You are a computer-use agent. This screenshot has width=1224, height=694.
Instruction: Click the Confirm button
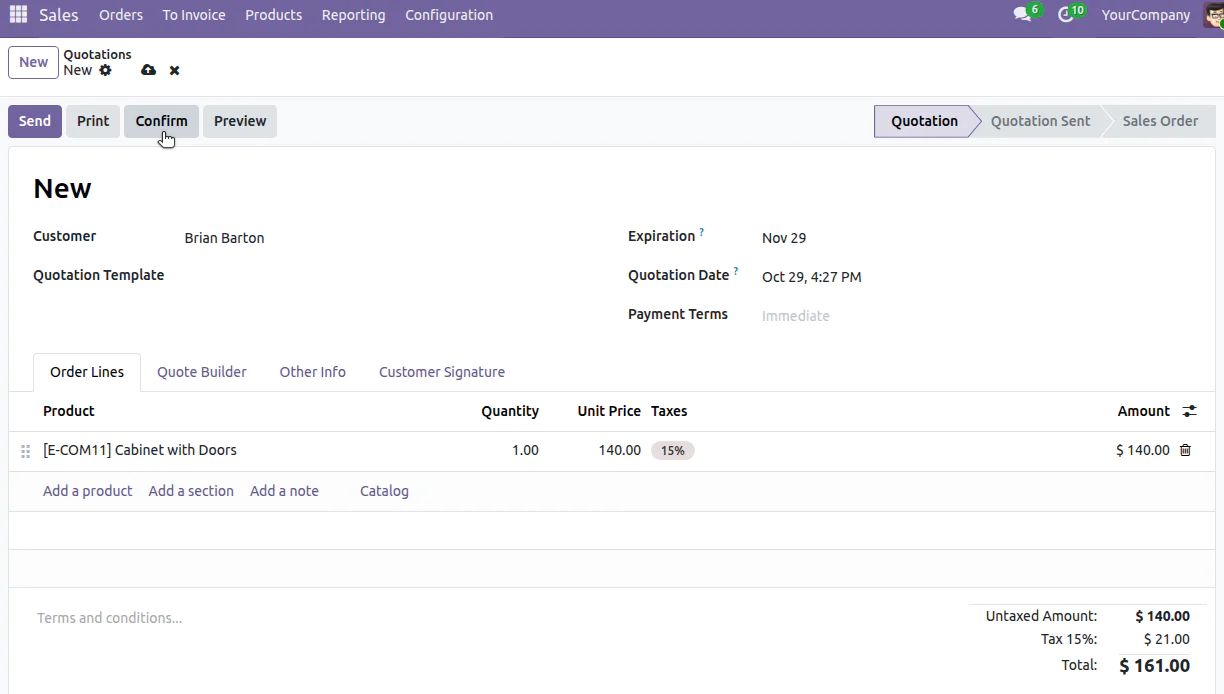click(x=161, y=121)
